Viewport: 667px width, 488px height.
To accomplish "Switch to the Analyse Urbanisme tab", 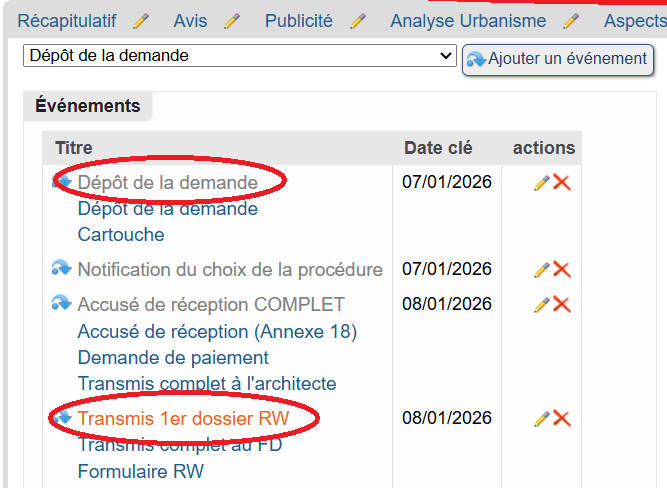I will (x=468, y=21).
